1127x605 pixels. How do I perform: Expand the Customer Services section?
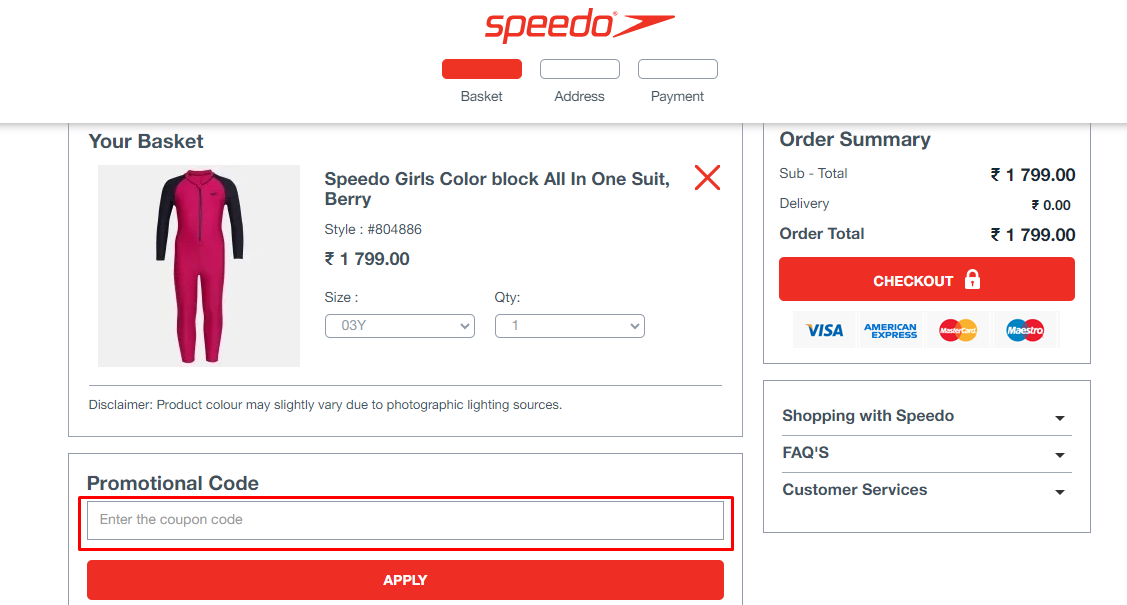926,490
